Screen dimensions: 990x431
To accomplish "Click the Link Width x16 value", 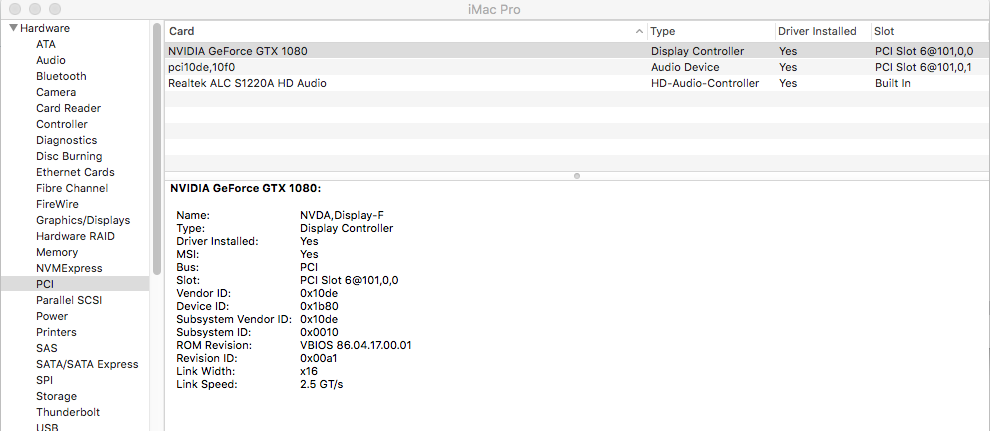I will pos(309,371).
